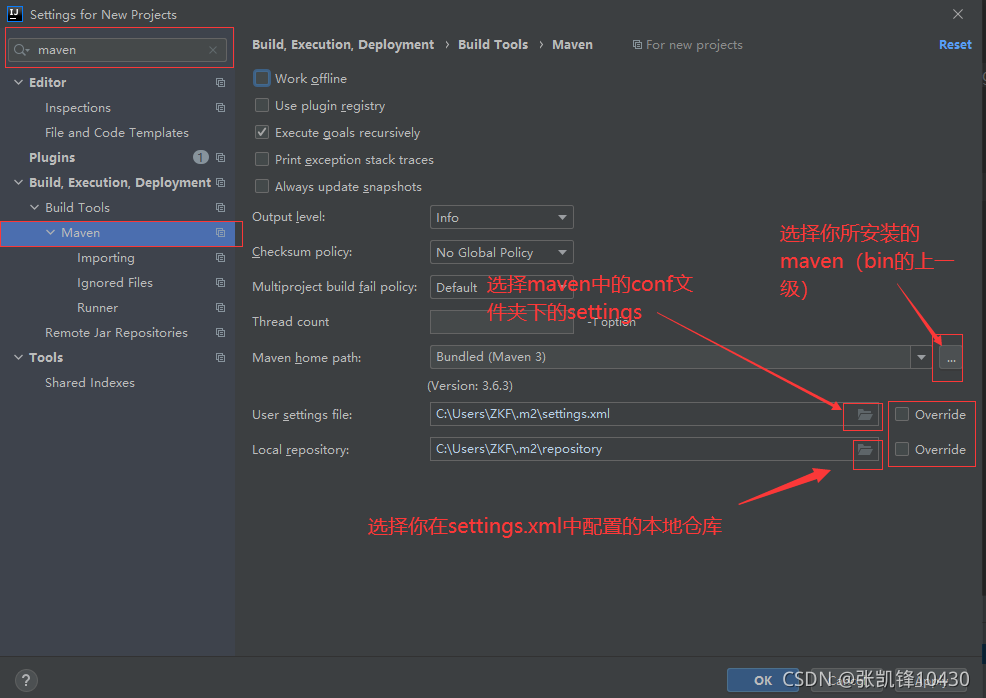This screenshot has height=698, width=986.
Task: Open the help question mark at bottom left
Action: 25,680
